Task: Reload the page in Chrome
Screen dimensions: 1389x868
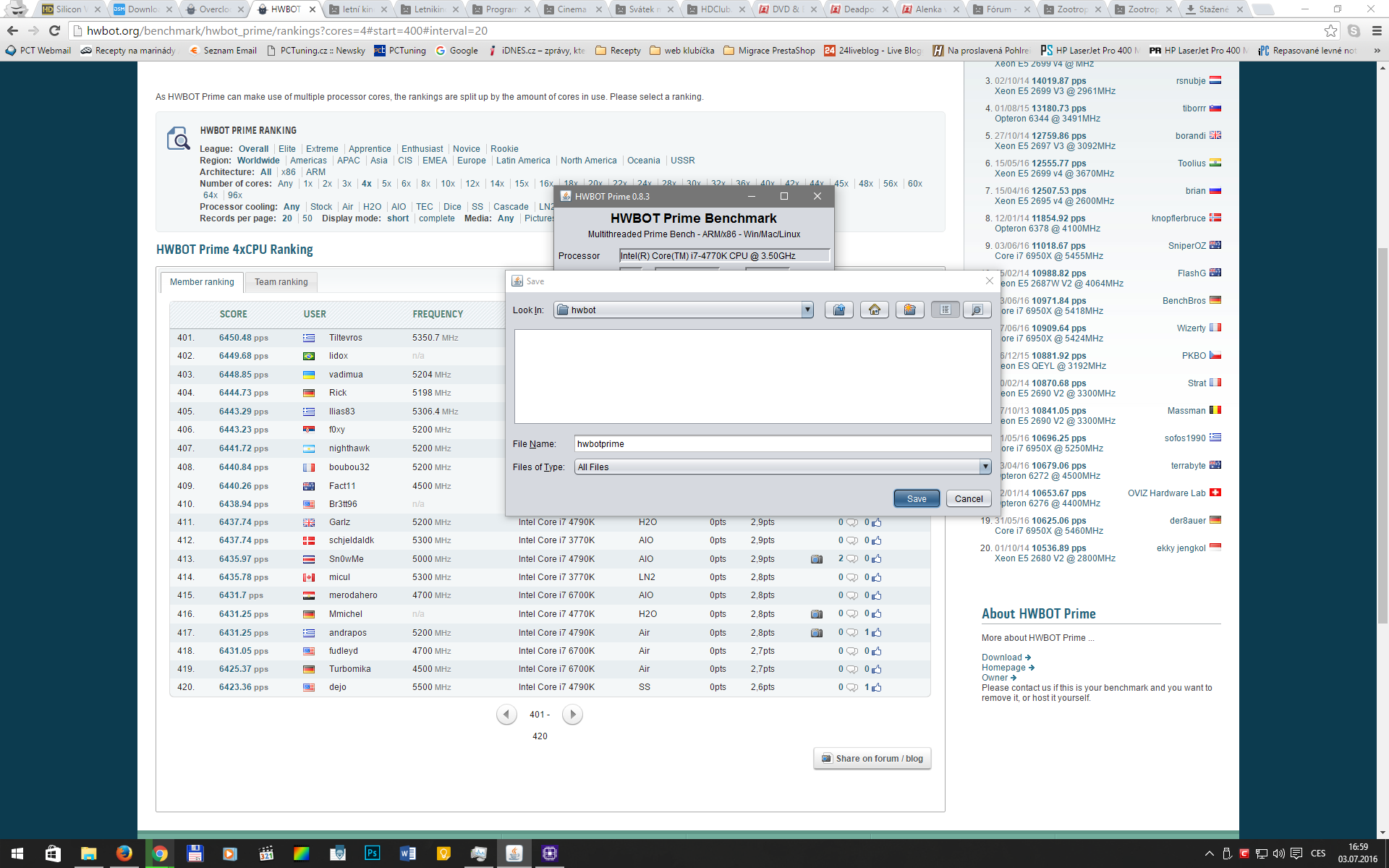Action: pos(54,30)
